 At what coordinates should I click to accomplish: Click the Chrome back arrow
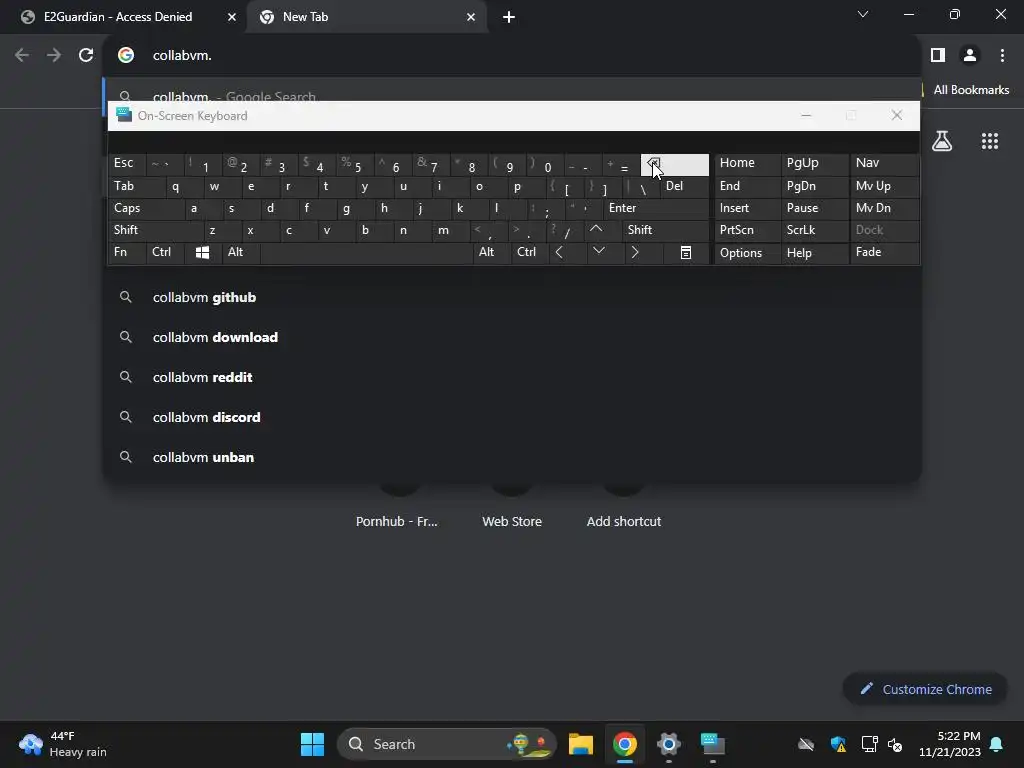[22, 56]
